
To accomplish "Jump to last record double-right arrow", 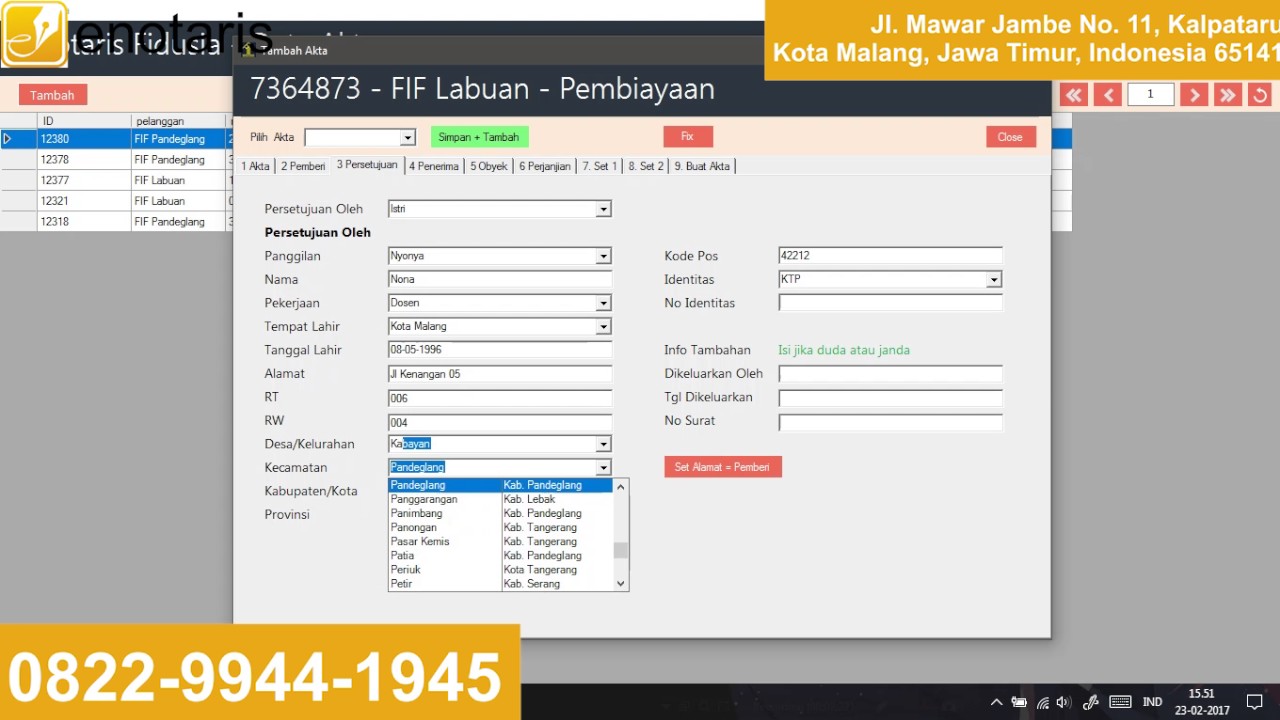I will point(1227,95).
